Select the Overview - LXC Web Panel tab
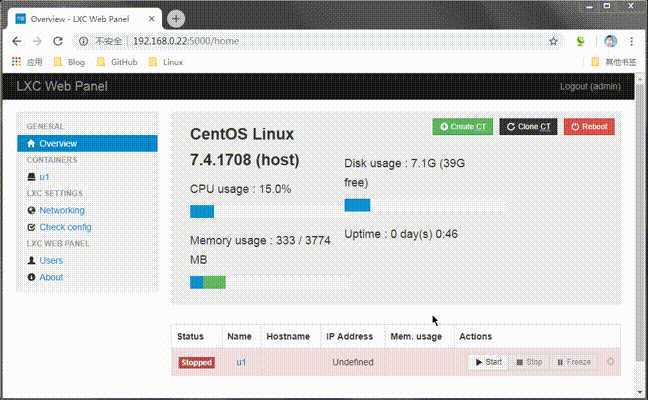 (x=85, y=19)
